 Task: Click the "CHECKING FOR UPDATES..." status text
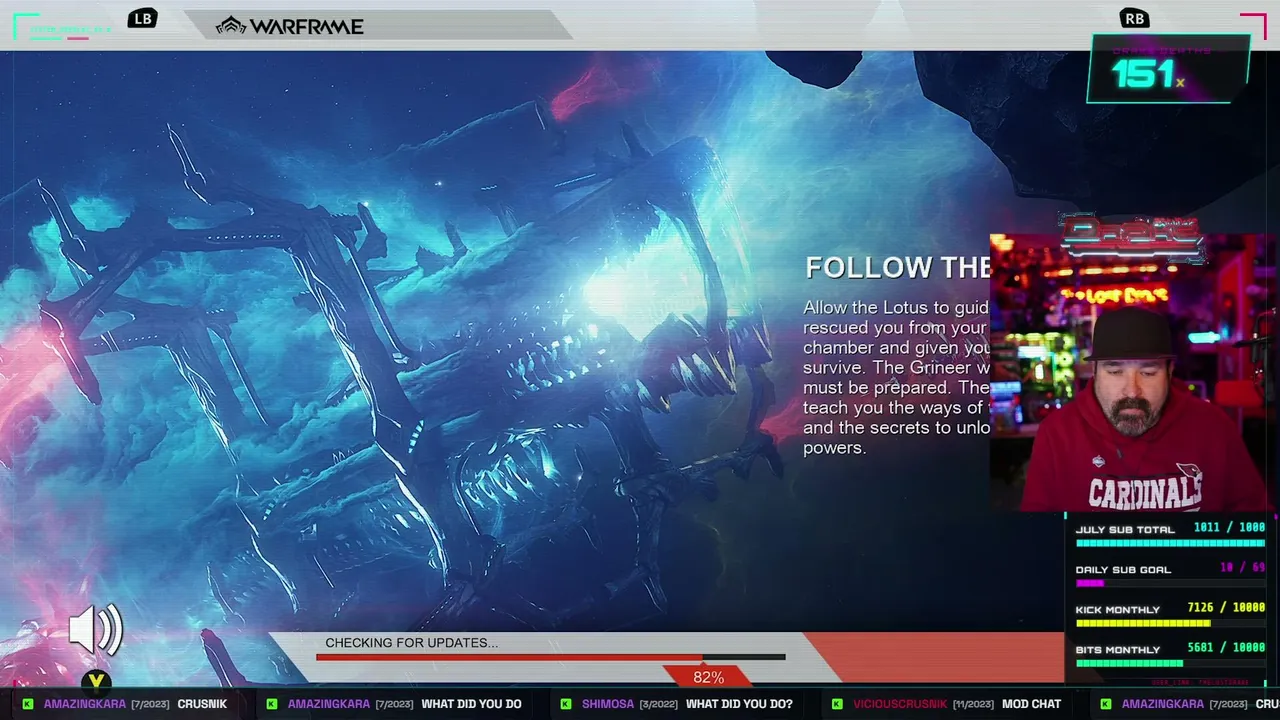(x=411, y=643)
